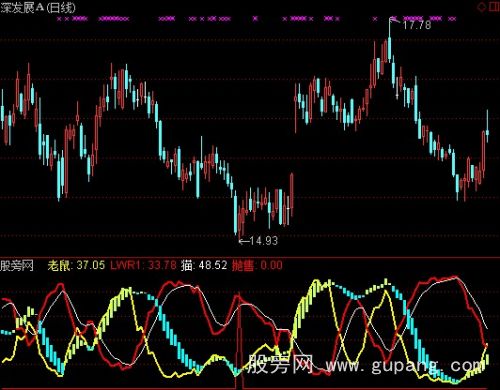Click the 深发展A (日线) chart title
500x390 pixels.
point(38,8)
